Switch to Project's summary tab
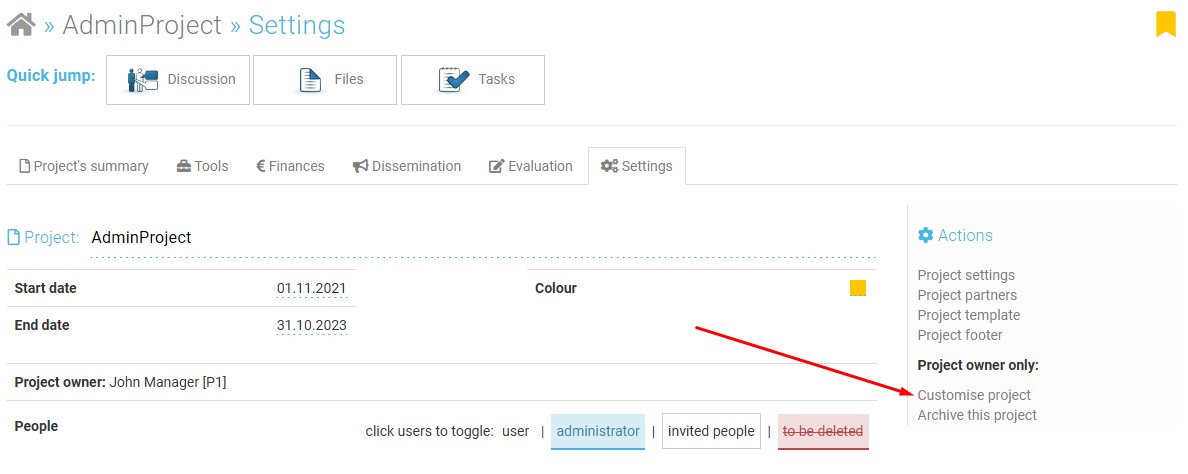 point(83,166)
